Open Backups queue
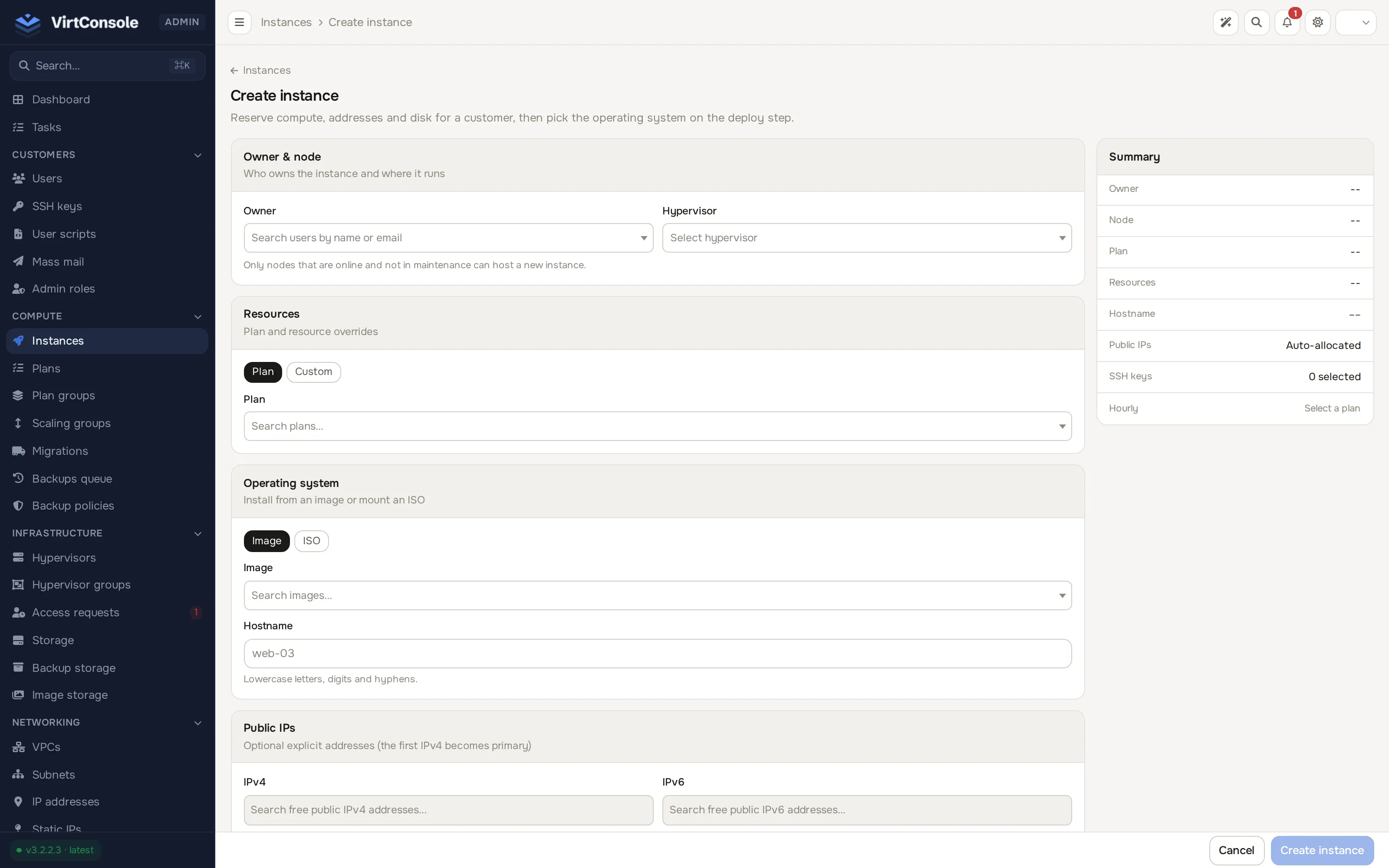This screenshot has height=868, width=1389. (107, 478)
